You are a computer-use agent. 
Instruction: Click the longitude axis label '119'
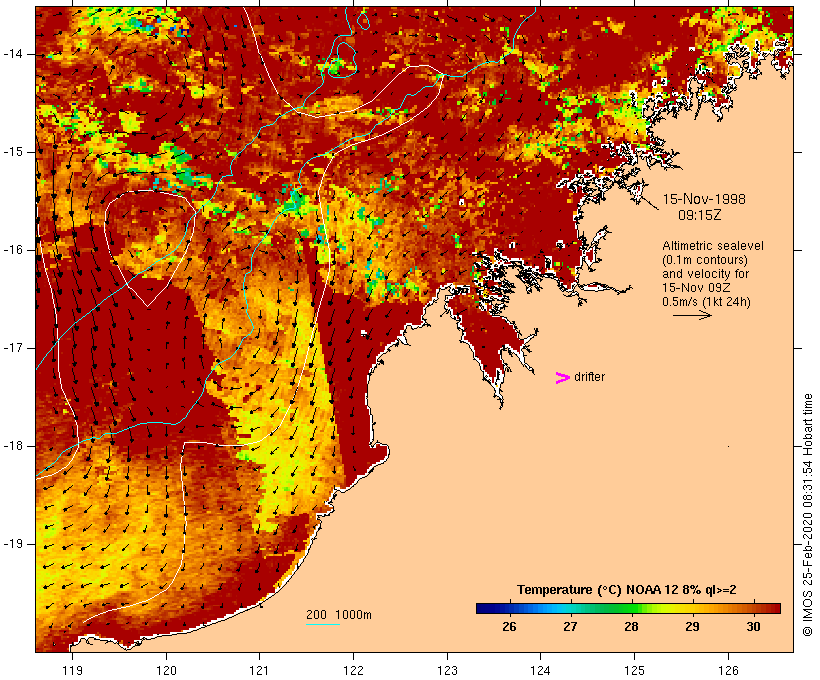click(73, 670)
